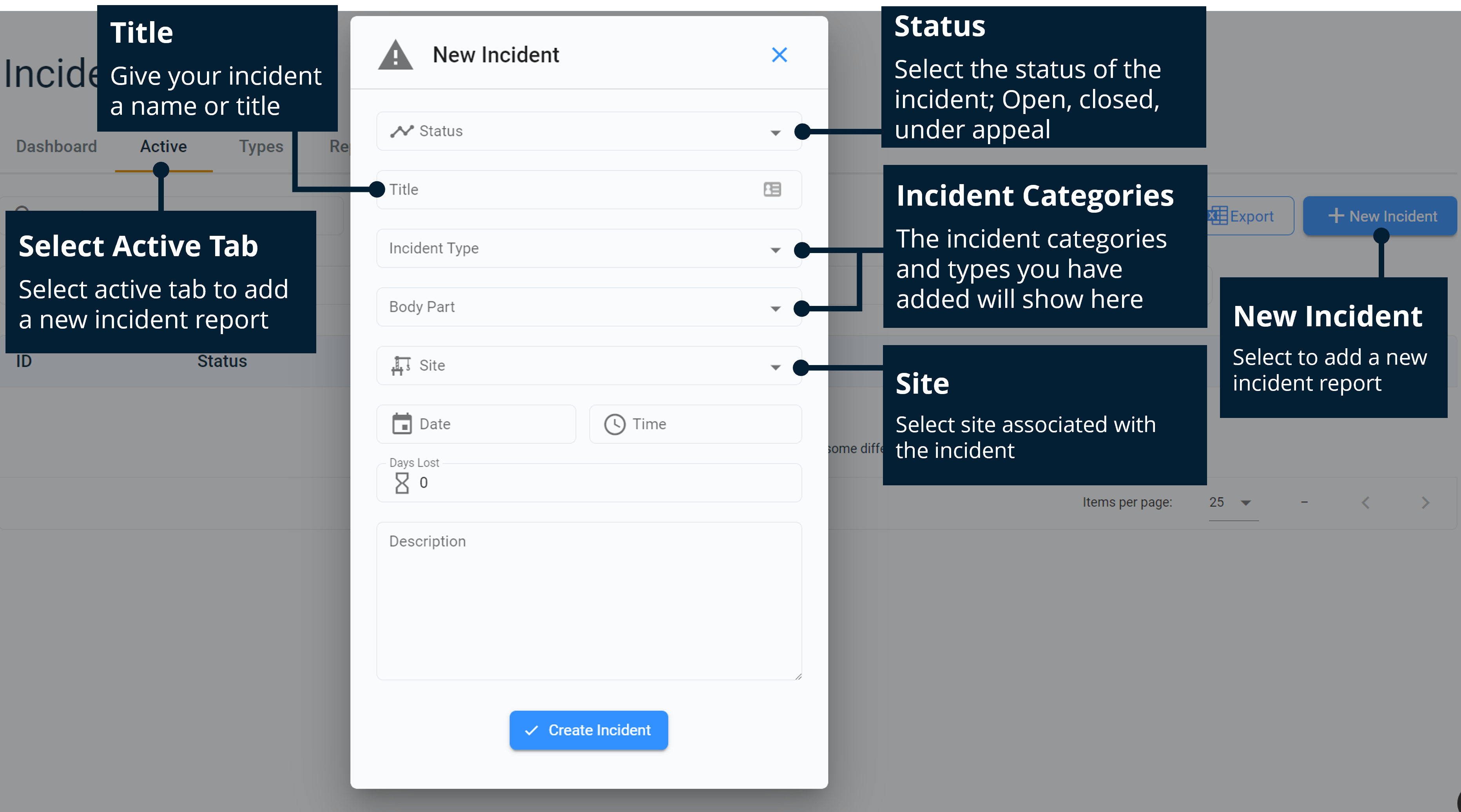This screenshot has width=1461, height=812.
Task: Select the line-graph icon beside Status
Action: pos(402,131)
